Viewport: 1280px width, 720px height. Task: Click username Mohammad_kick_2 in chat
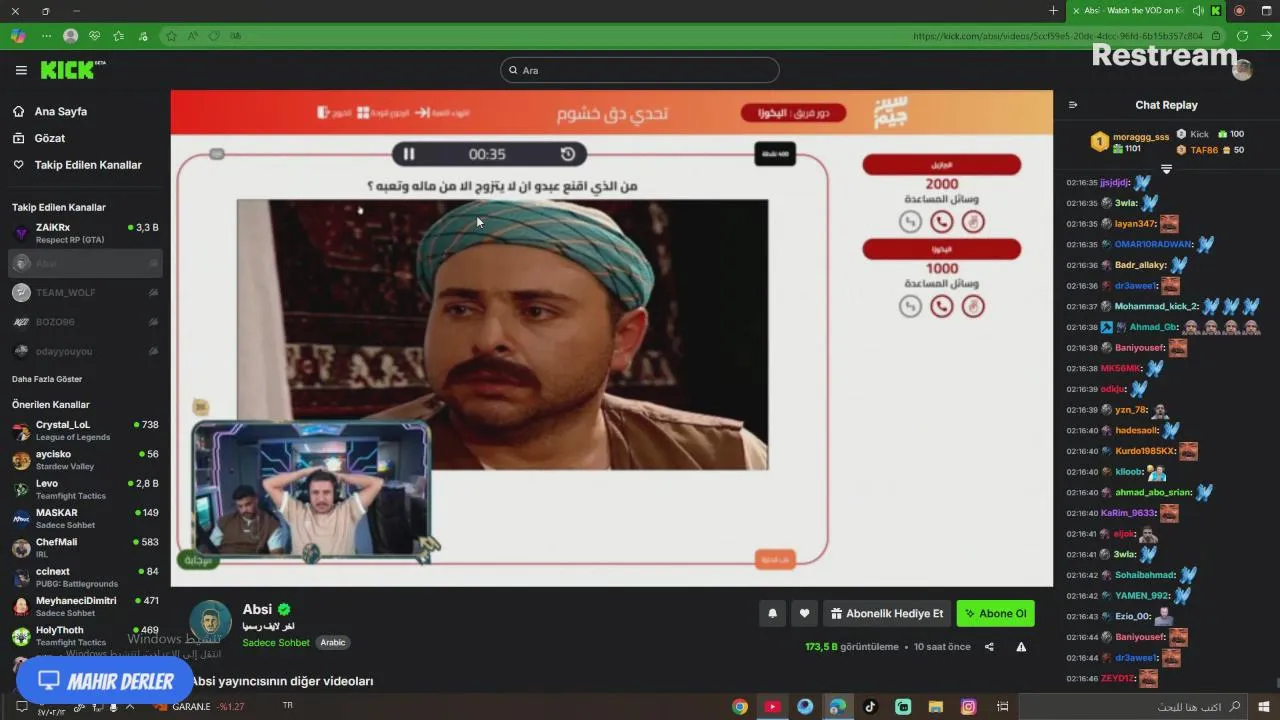[x=1156, y=307]
